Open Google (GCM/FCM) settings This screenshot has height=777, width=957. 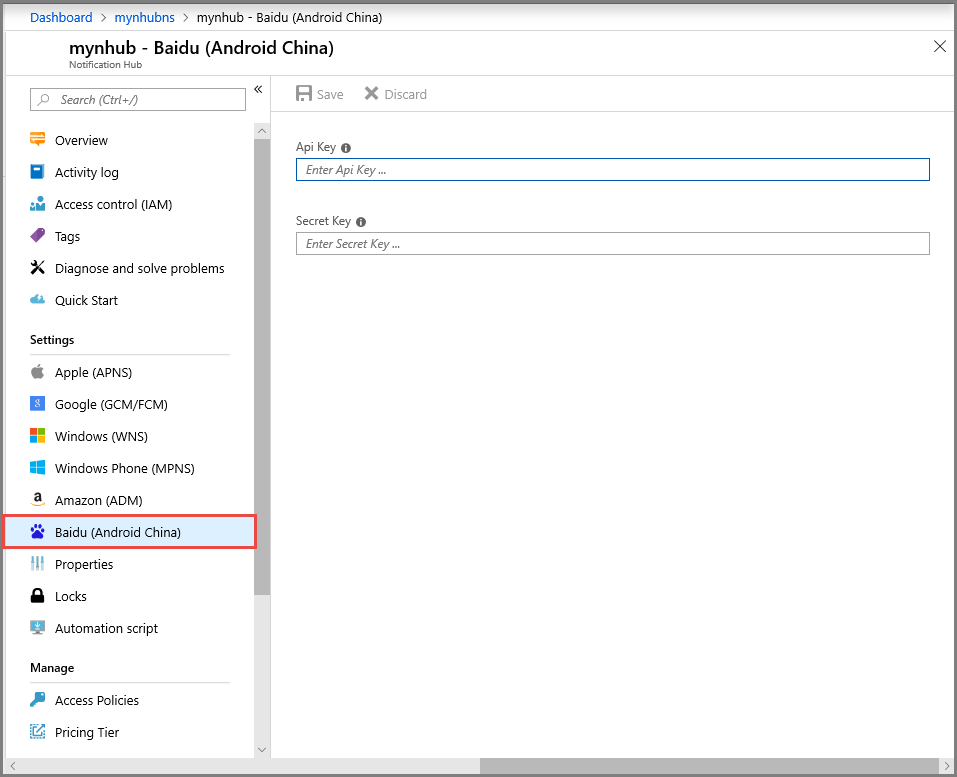pyautogui.click(x=111, y=404)
